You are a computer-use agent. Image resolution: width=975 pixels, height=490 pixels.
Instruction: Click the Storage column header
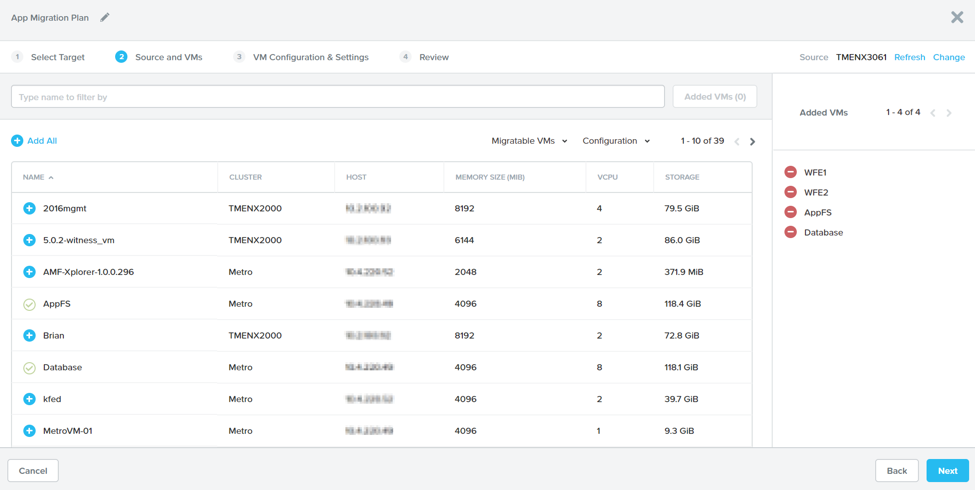point(682,177)
